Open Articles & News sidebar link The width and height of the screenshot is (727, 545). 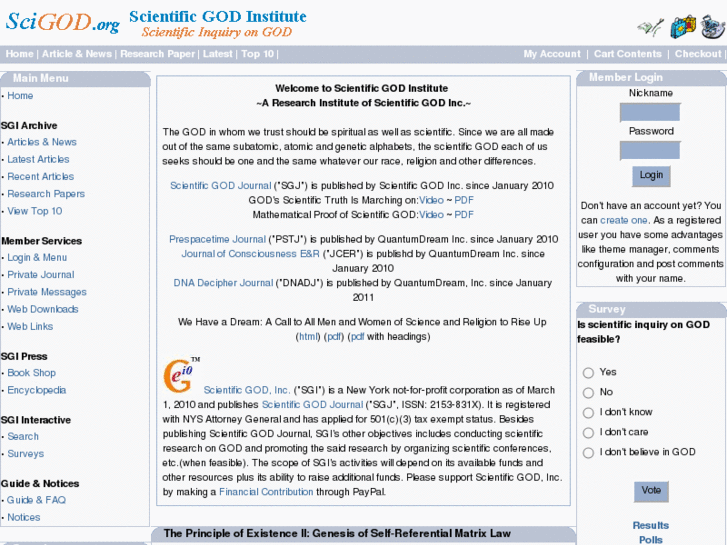[x=42, y=142]
